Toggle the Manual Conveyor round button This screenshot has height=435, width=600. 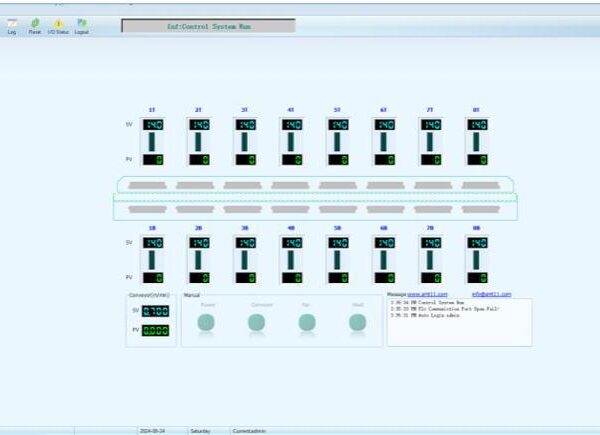(256, 323)
